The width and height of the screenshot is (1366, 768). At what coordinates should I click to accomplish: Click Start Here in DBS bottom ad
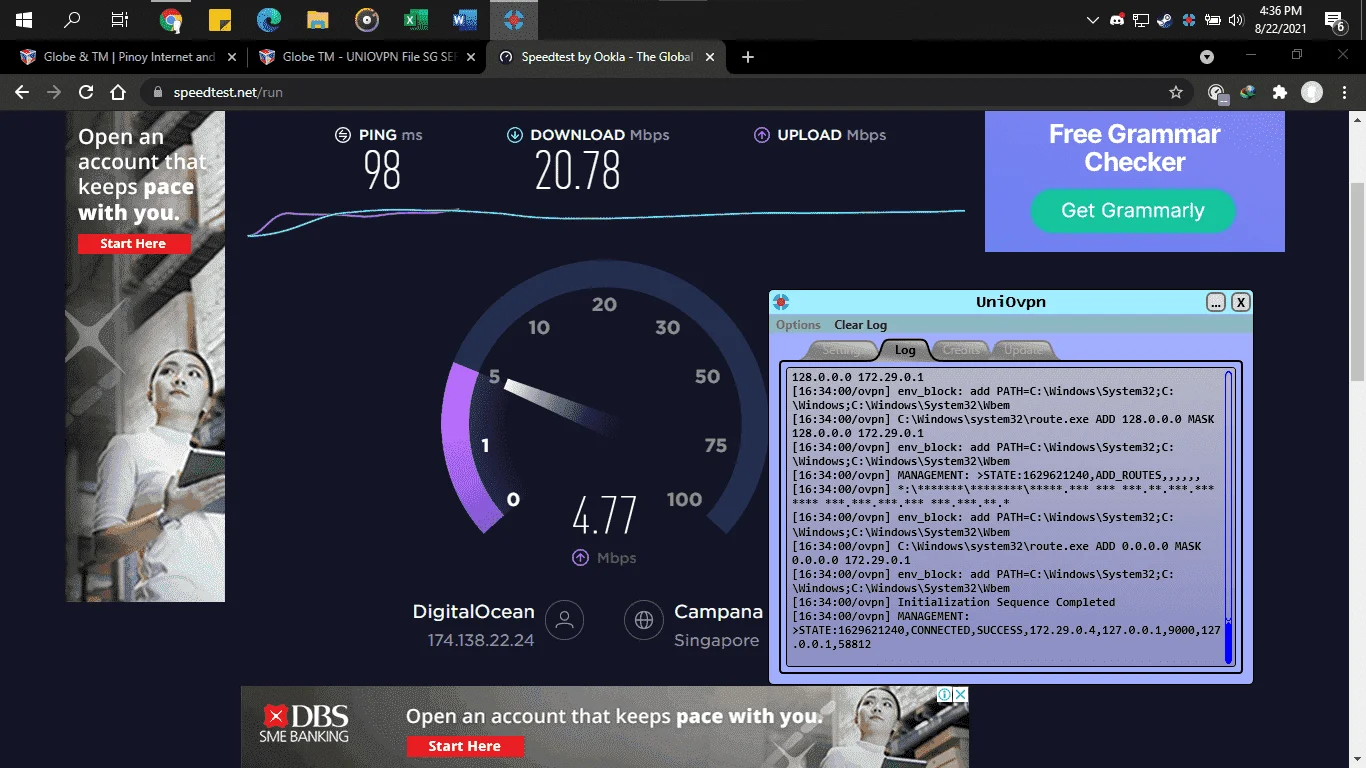coord(465,746)
